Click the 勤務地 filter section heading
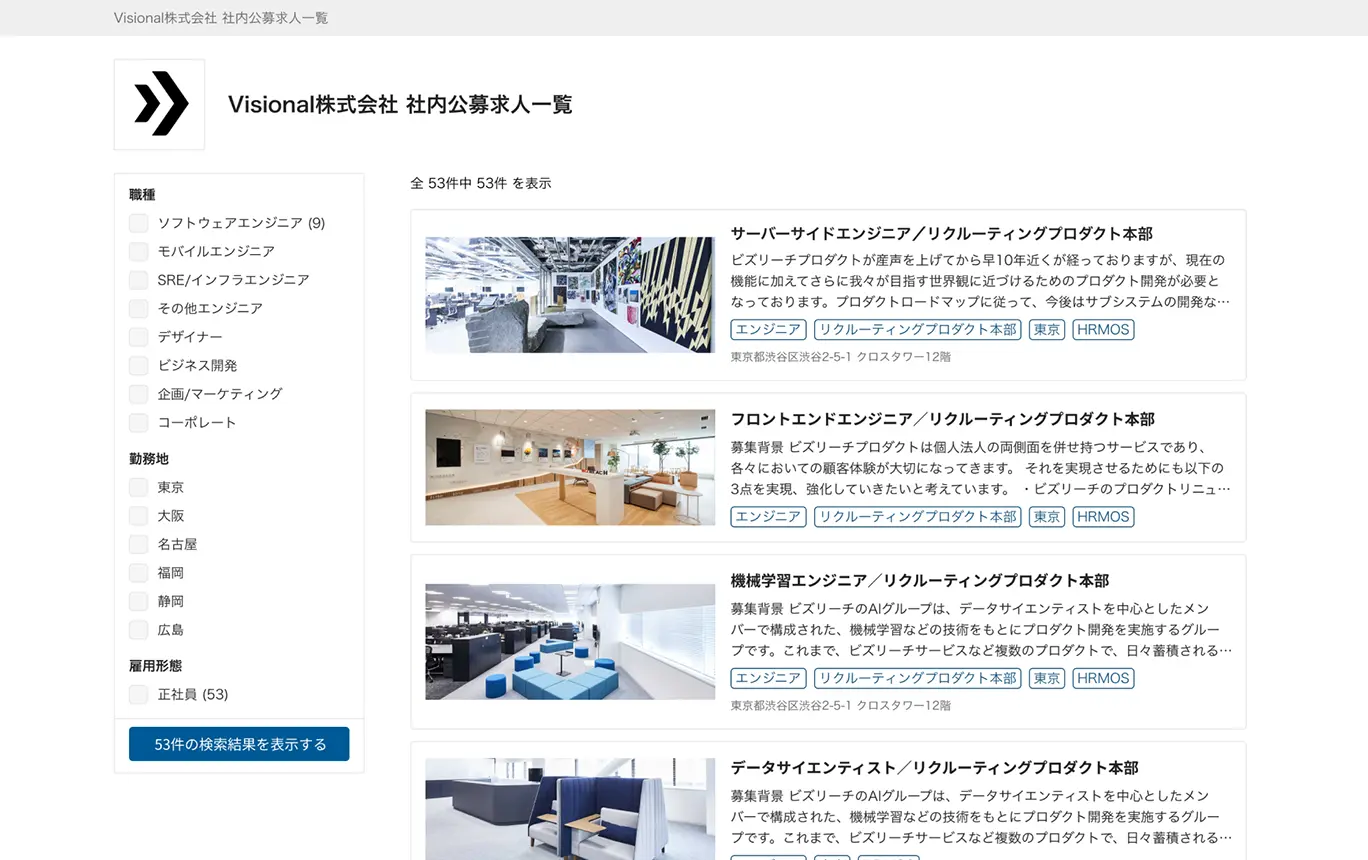This screenshot has width=1368, height=860. tap(149, 459)
